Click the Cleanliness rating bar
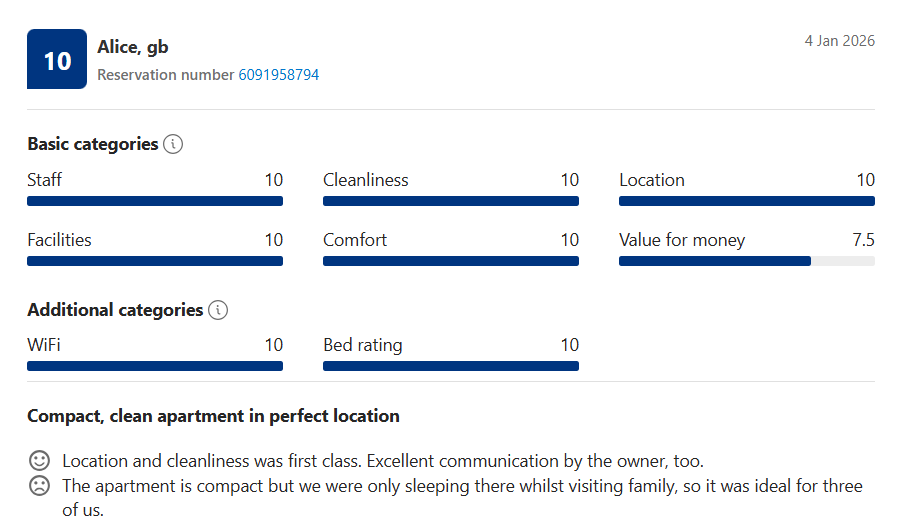This screenshot has height=532, width=903. click(451, 201)
